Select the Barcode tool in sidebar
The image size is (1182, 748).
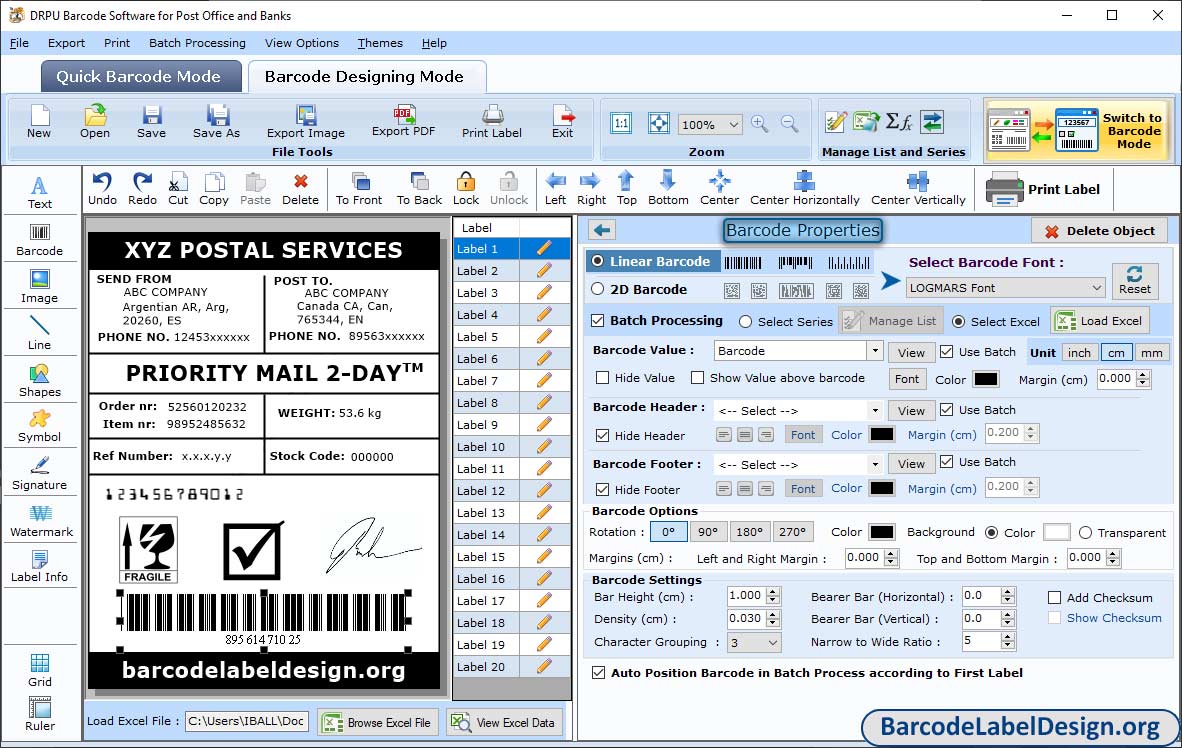pos(39,240)
